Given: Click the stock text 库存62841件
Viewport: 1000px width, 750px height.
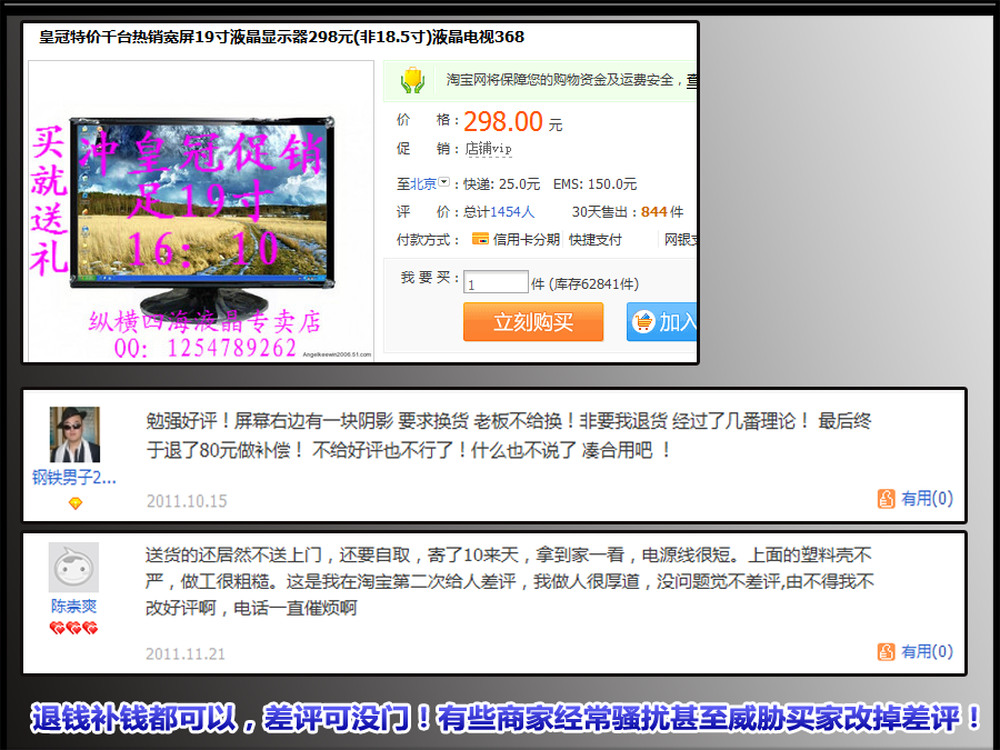Looking at the screenshot, I should pos(594,284).
